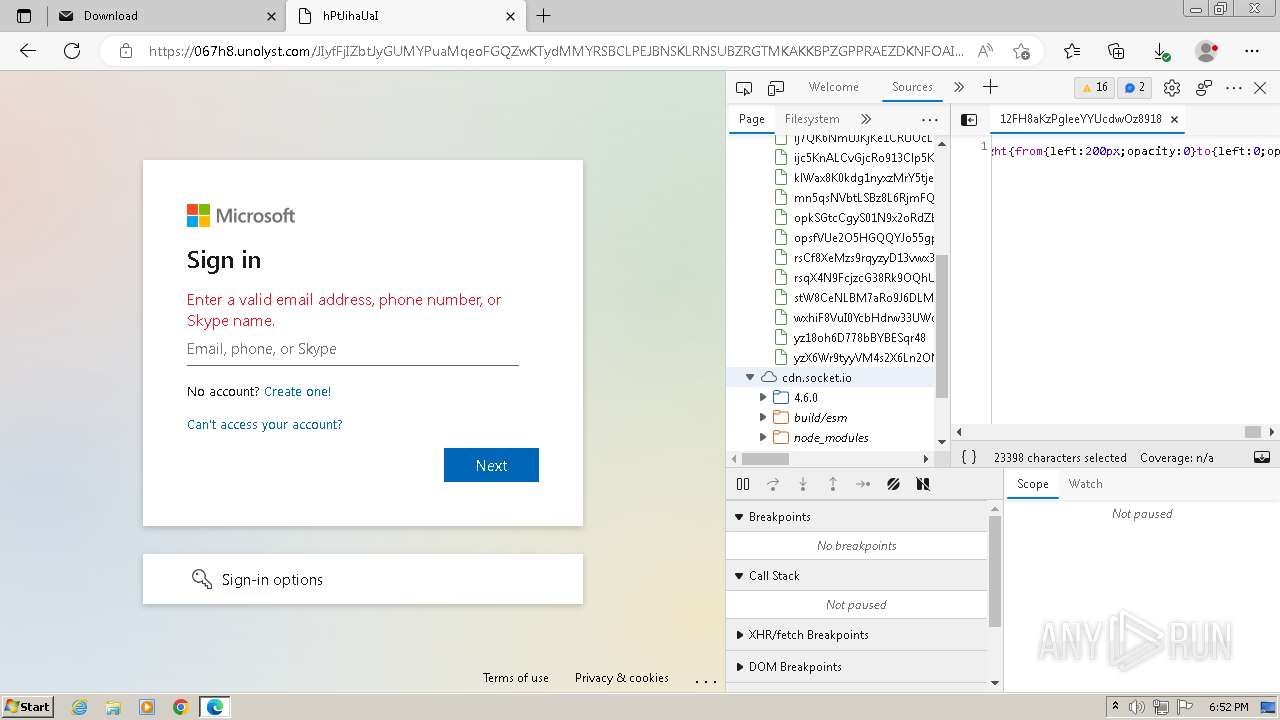Click the Create one! link
The width and height of the screenshot is (1280, 720).
click(297, 392)
